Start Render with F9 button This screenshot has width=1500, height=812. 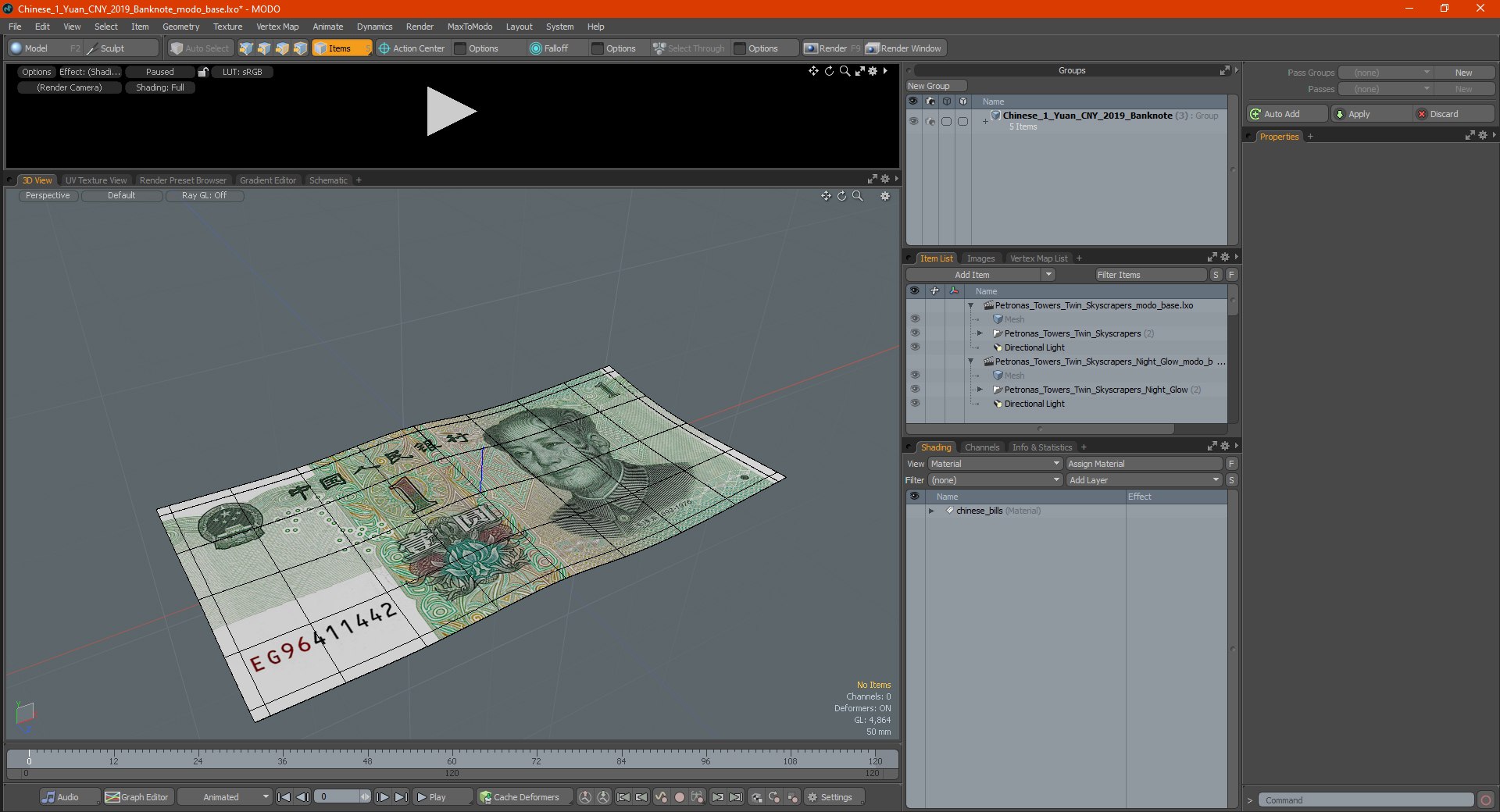click(832, 48)
